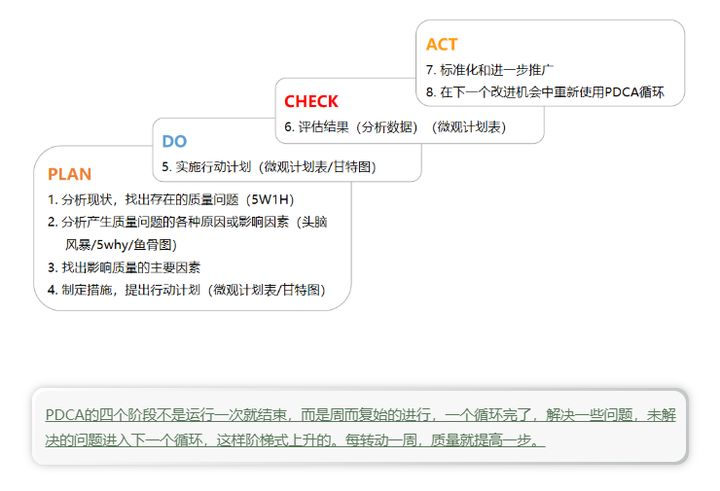
Task: Click the second underlined line starting "决的问题进入下一个循环"
Action: pos(295,440)
